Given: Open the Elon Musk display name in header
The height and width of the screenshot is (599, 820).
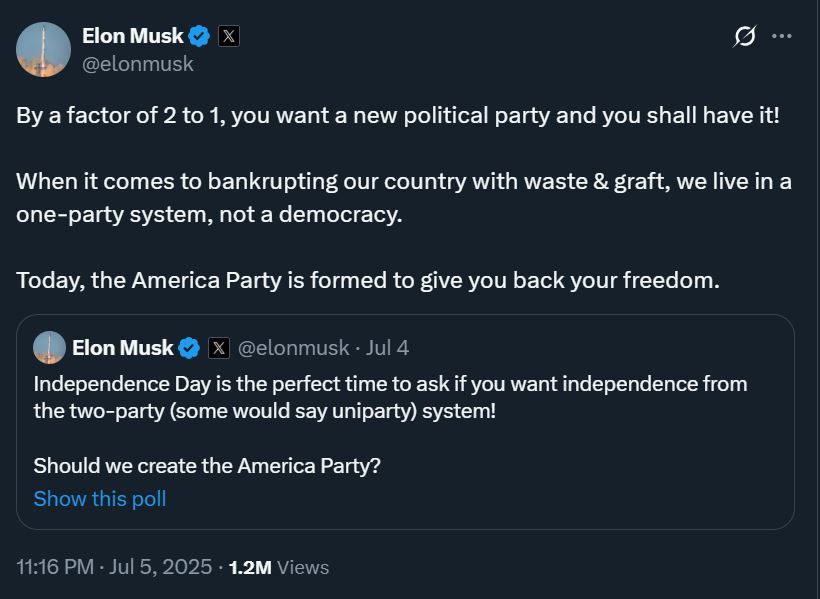Looking at the screenshot, I should coord(133,36).
